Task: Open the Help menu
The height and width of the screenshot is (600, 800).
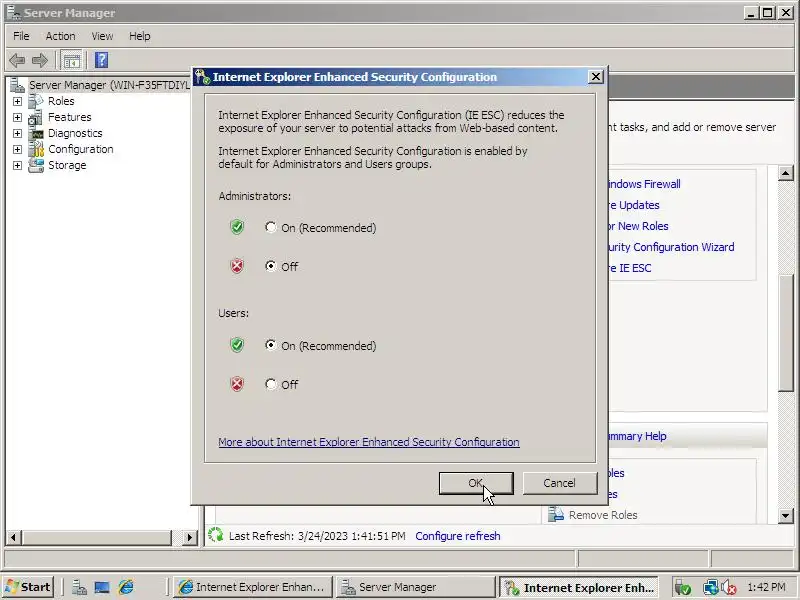Action: 139,36
